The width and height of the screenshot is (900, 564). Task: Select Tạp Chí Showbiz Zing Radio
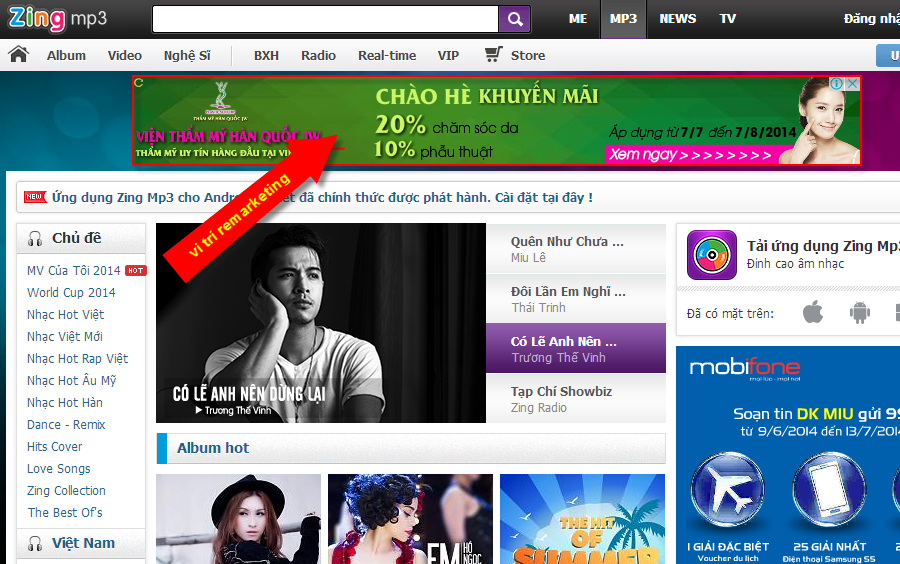pyautogui.click(x=576, y=398)
